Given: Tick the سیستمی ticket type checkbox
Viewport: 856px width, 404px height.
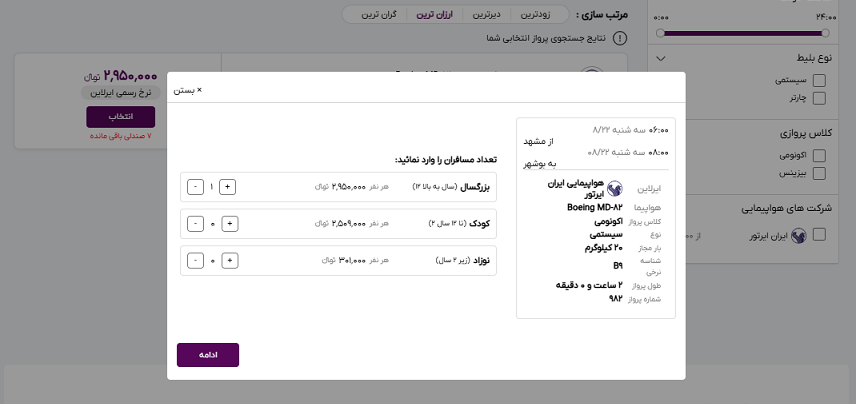Looking at the screenshot, I should 819,81.
